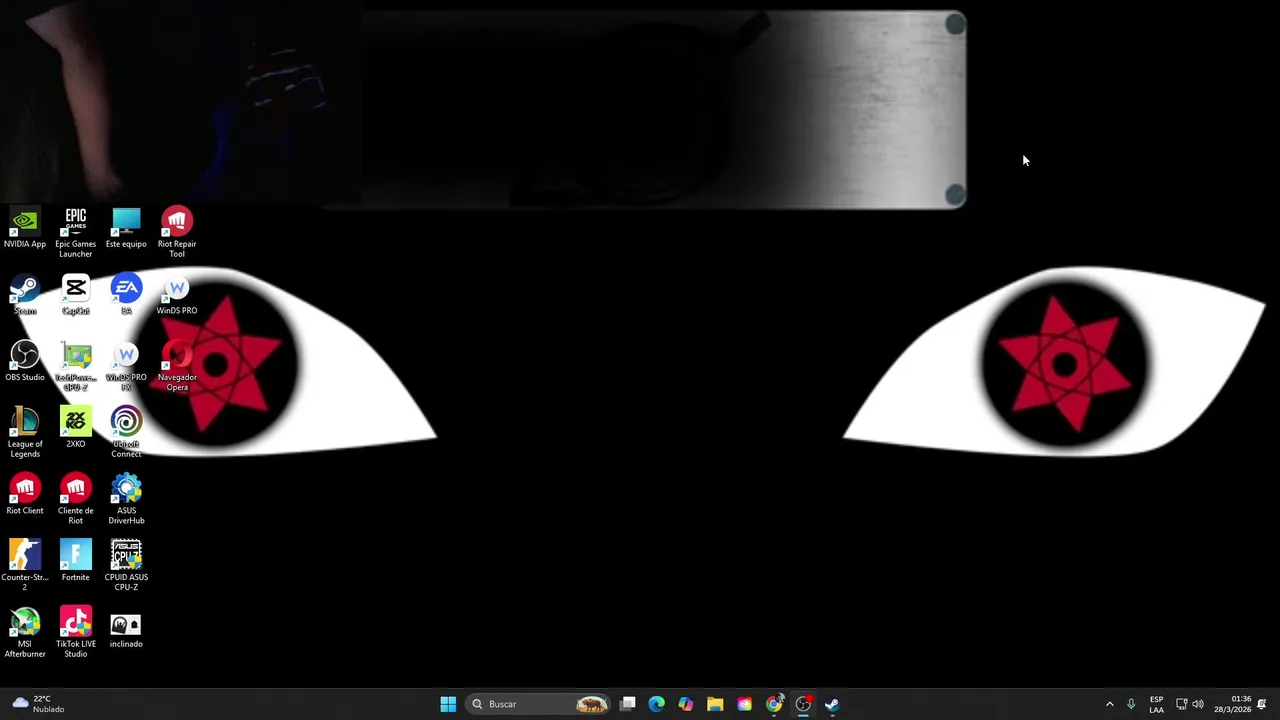The image size is (1280, 720).
Task: Select the WinDS PRO FX shortcut
Action: click(x=126, y=366)
